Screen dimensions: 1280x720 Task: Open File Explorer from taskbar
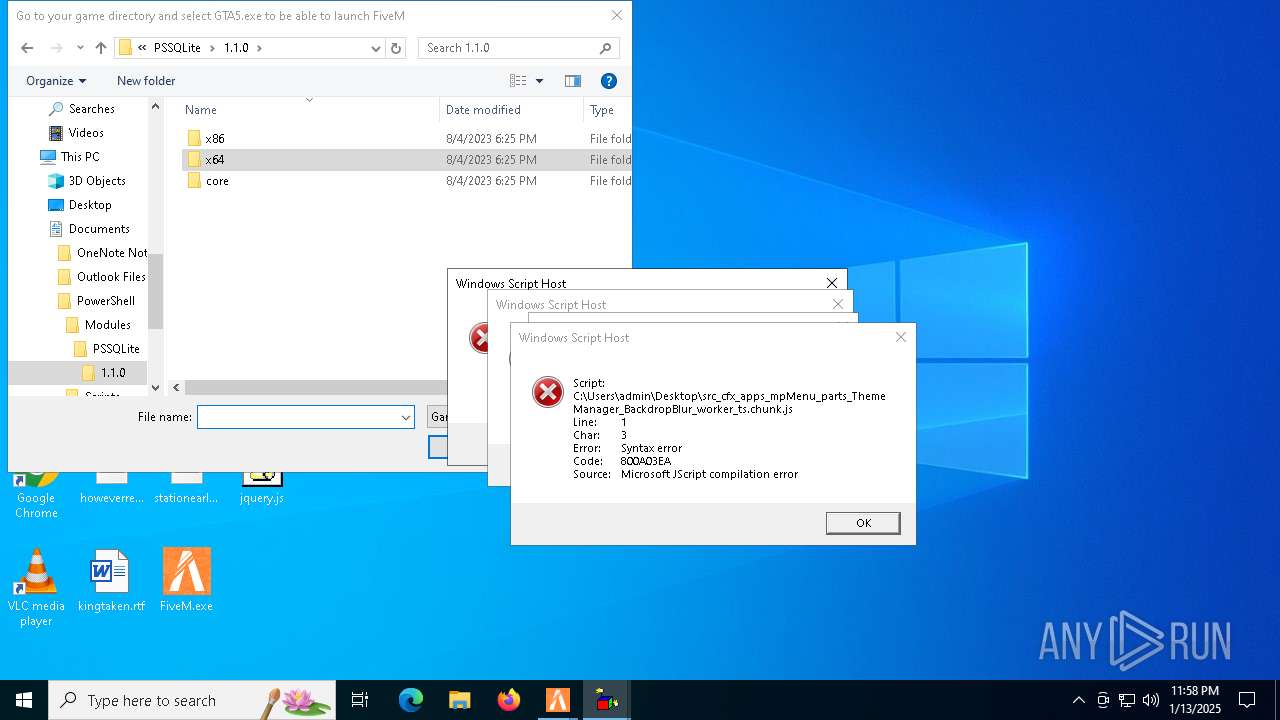[x=460, y=700]
